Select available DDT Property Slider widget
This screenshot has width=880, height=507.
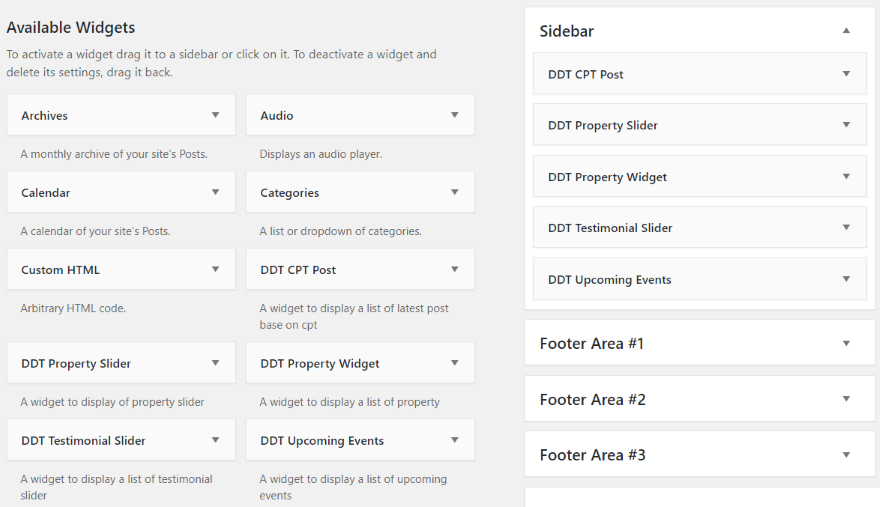coord(76,364)
